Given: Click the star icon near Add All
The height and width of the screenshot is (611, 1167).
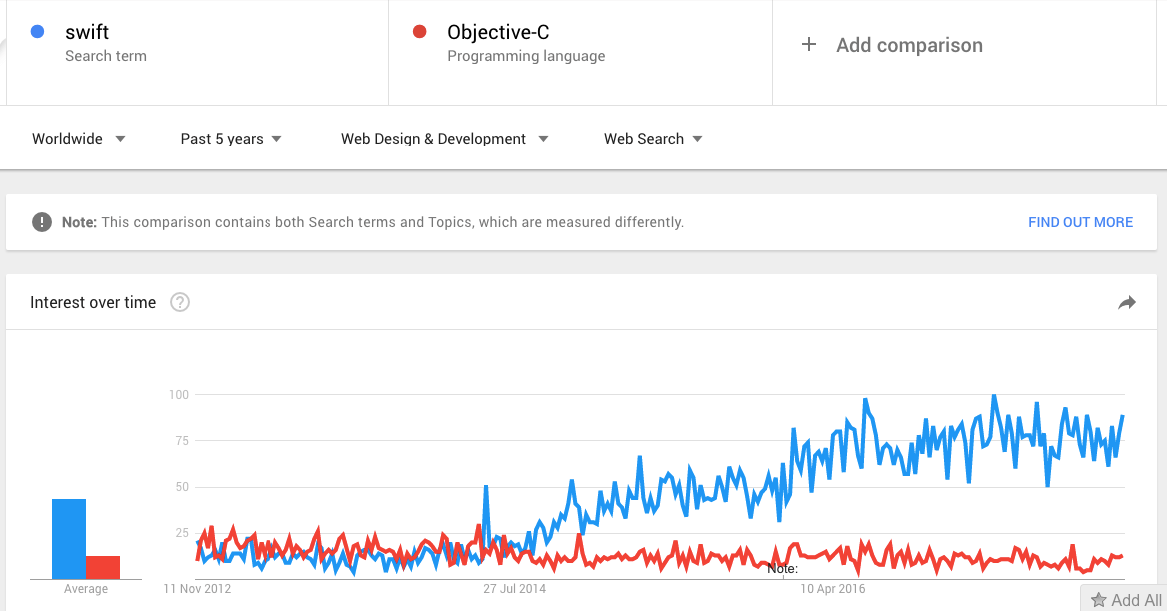Looking at the screenshot, I should tap(1099, 600).
